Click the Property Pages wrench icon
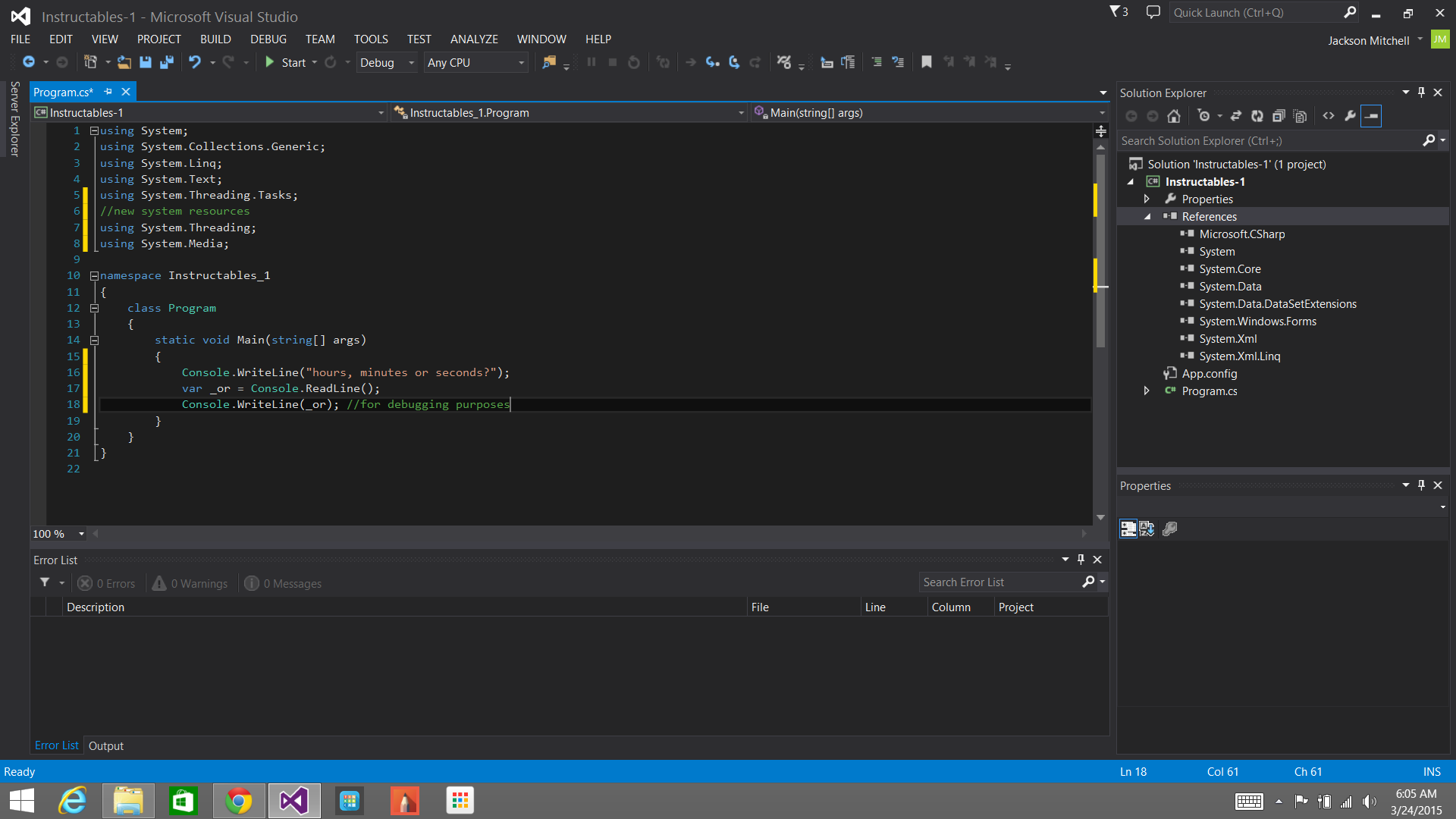Screen dimensions: 1456x819 (1170, 529)
